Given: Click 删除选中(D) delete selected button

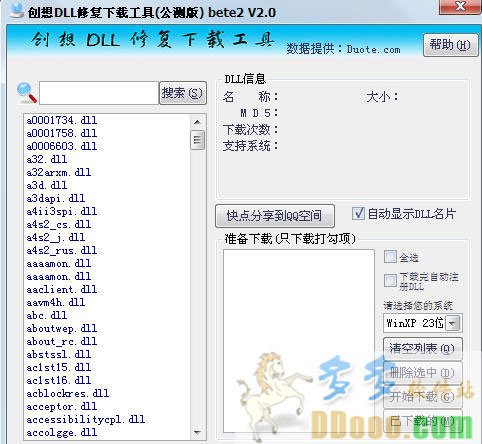Looking at the screenshot, I should coord(423,373).
